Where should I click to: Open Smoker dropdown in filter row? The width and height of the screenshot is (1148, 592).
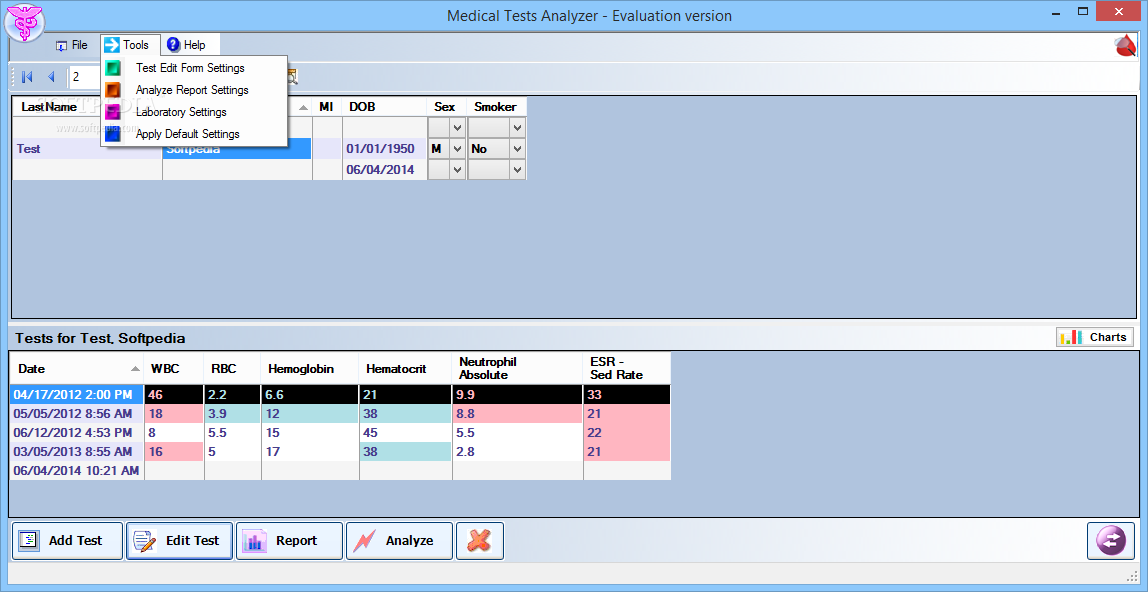[x=518, y=128]
